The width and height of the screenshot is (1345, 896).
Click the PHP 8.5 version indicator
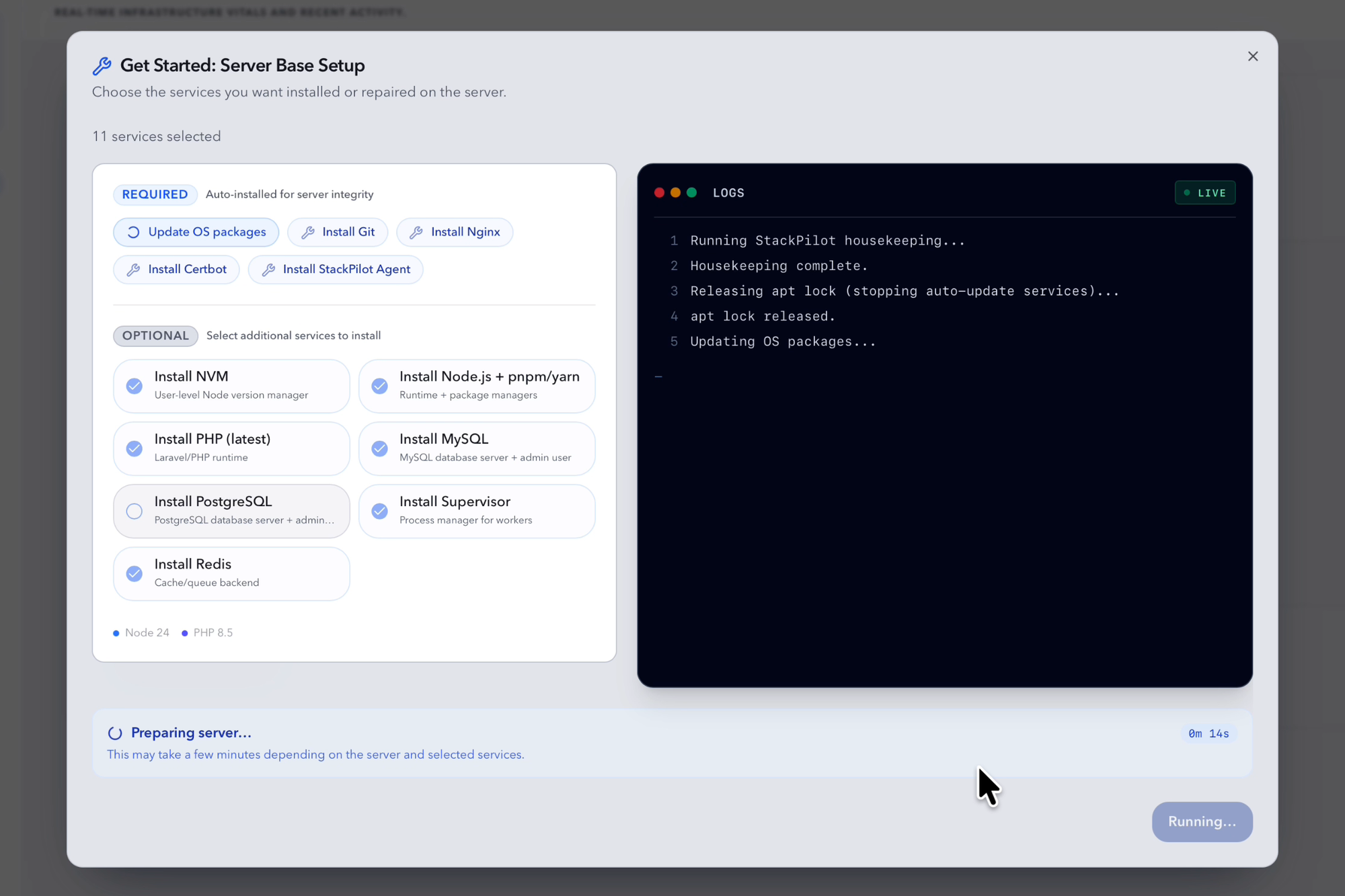click(207, 633)
